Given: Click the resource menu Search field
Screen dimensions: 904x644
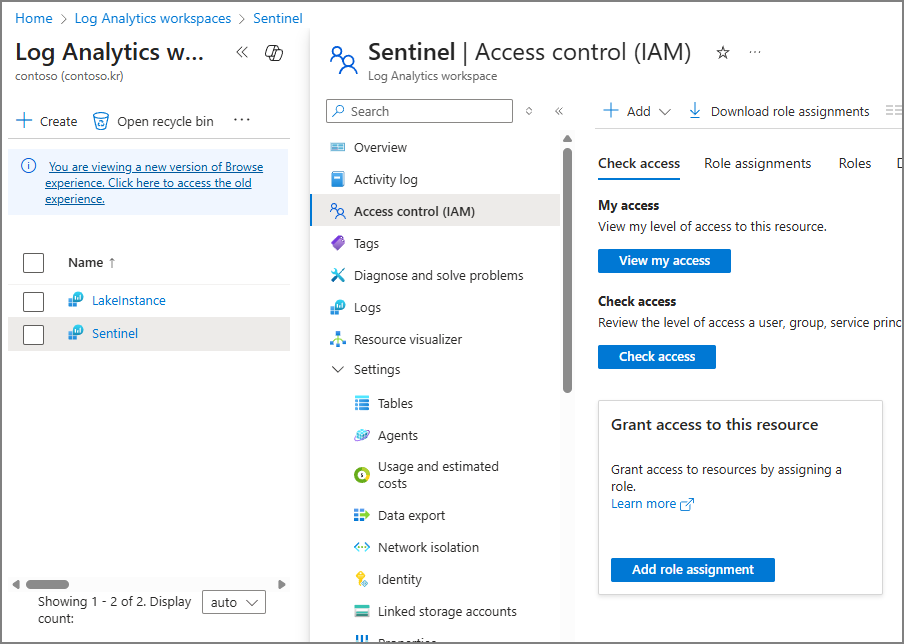Looking at the screenshot, I should tap(420, 111).
